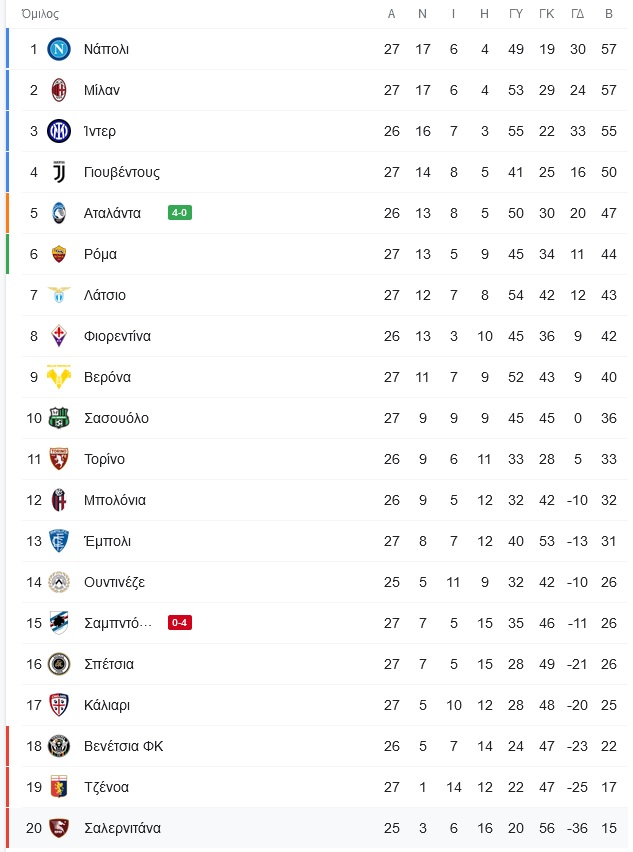Viewport: 633px width, 852px height.
Task: Click the Fiorentina crest icon
Action: tap(59, 336)
